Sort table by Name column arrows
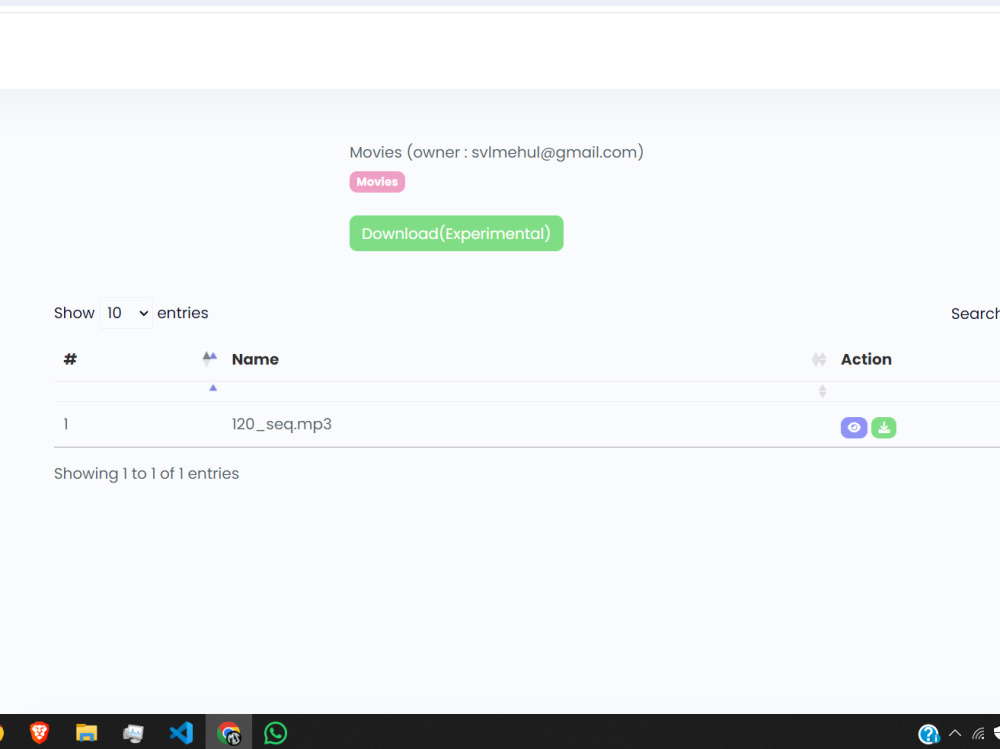1000x749 pixels. pyautogui.click(x=819, y=359)
